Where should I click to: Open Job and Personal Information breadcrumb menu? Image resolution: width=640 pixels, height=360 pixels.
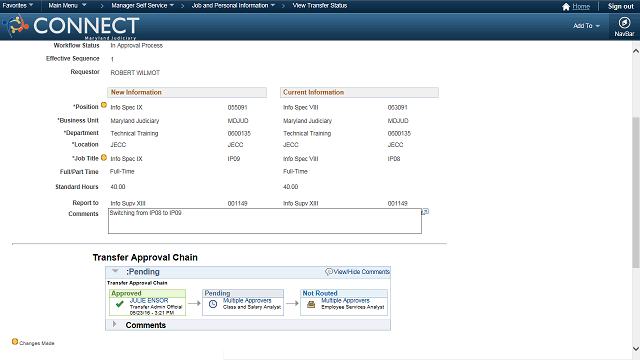point(233,5)
